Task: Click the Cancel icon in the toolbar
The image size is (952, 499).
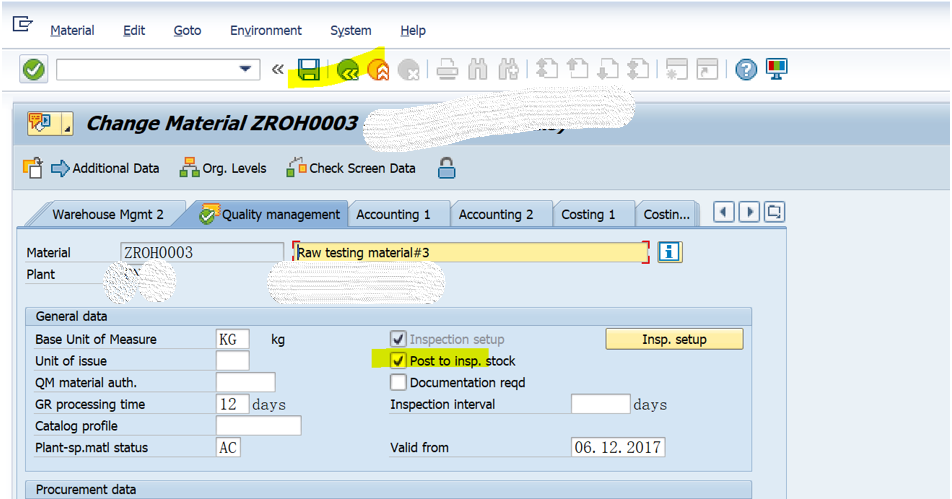Action: pos(409,70)
